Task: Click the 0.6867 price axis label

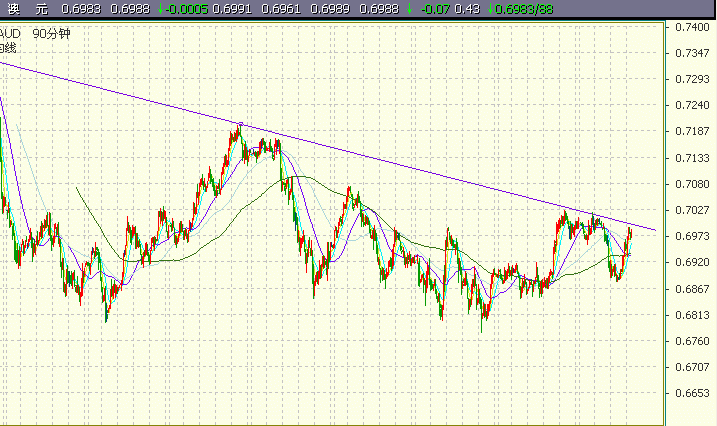Action: click(x=692, y=288)
